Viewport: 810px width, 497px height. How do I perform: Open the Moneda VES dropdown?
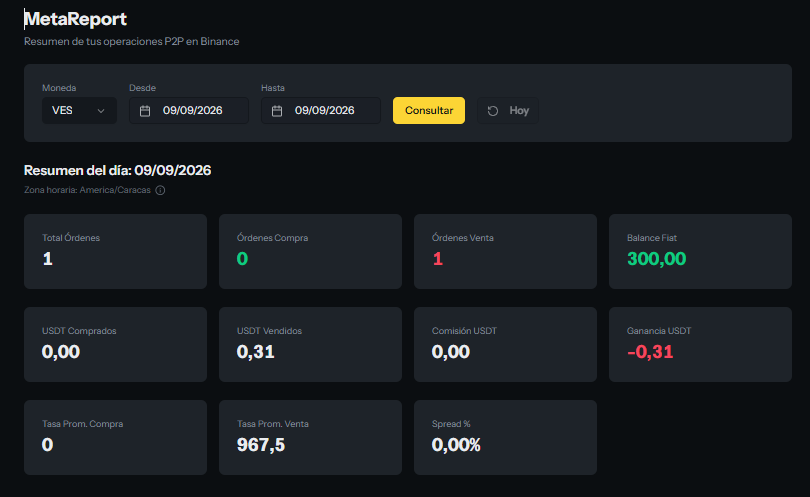pos(79,111)
